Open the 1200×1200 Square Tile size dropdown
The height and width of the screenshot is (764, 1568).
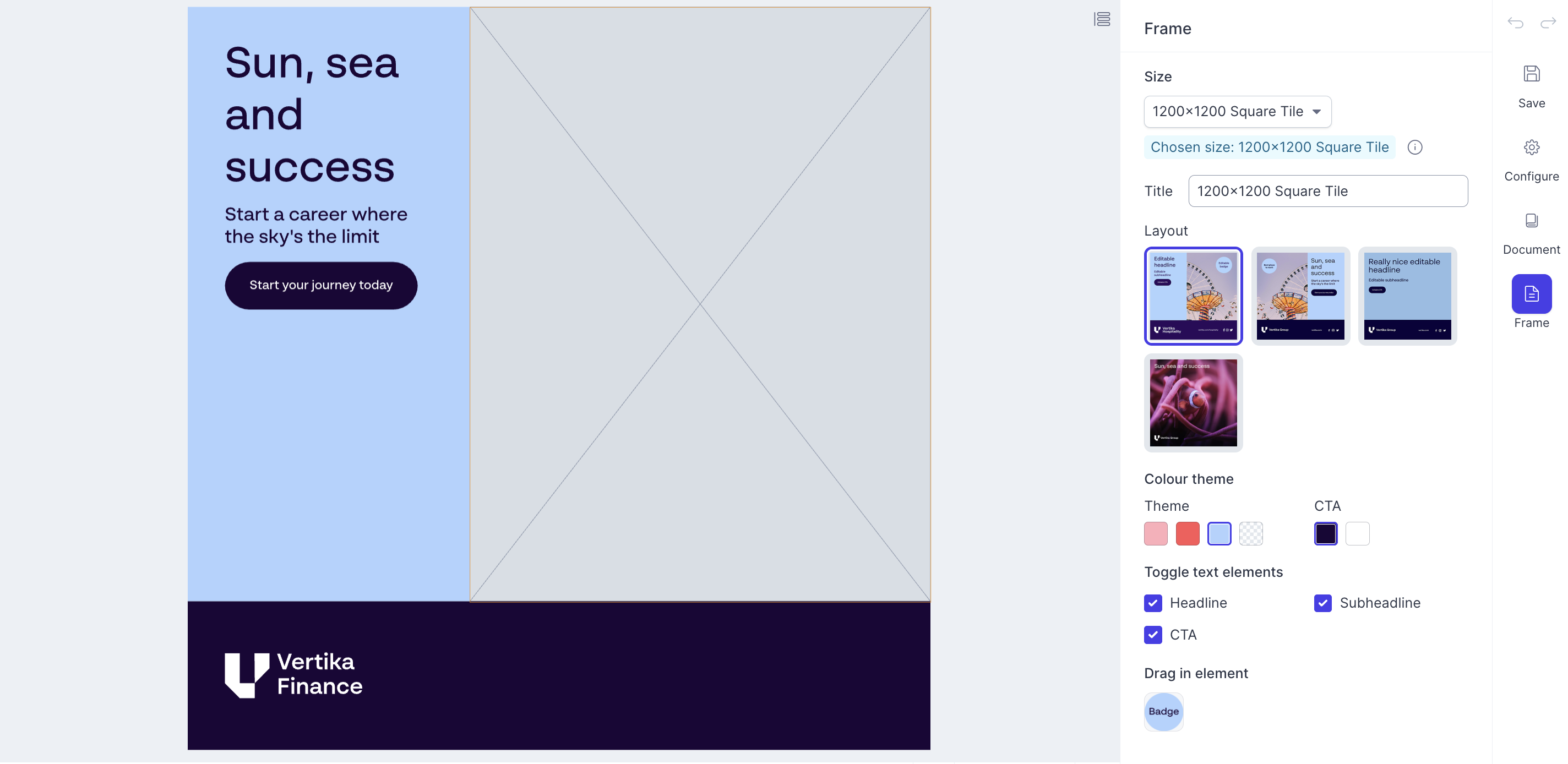click(1238, 111)
